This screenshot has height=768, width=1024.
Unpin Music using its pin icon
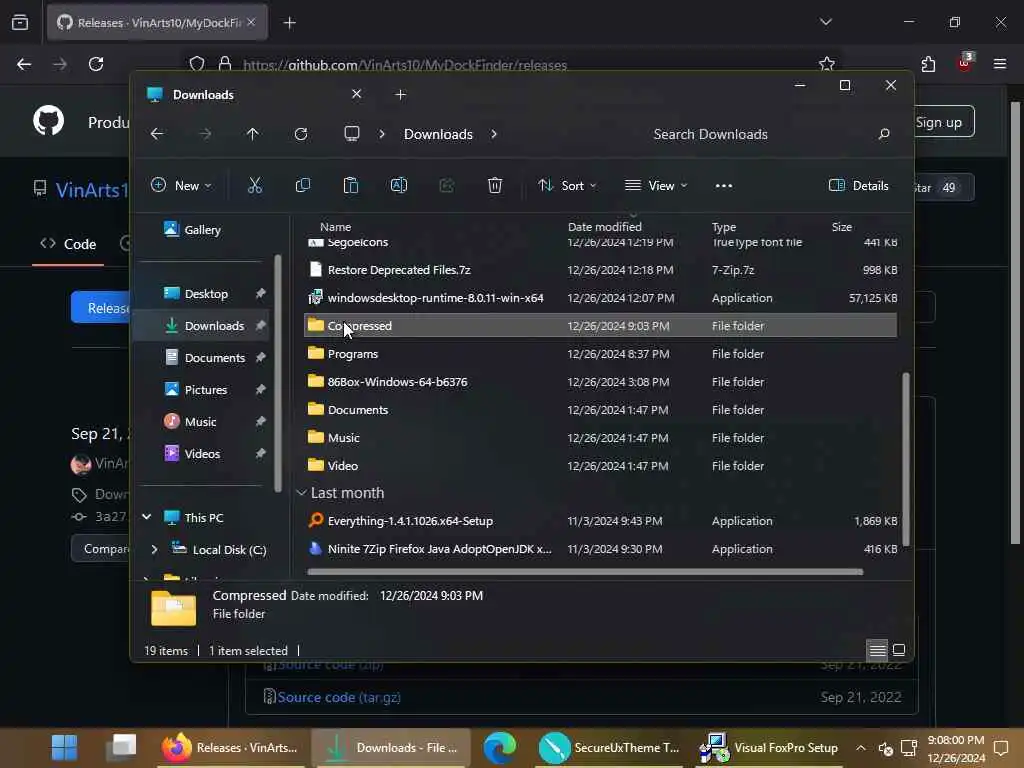pos(261,421)
